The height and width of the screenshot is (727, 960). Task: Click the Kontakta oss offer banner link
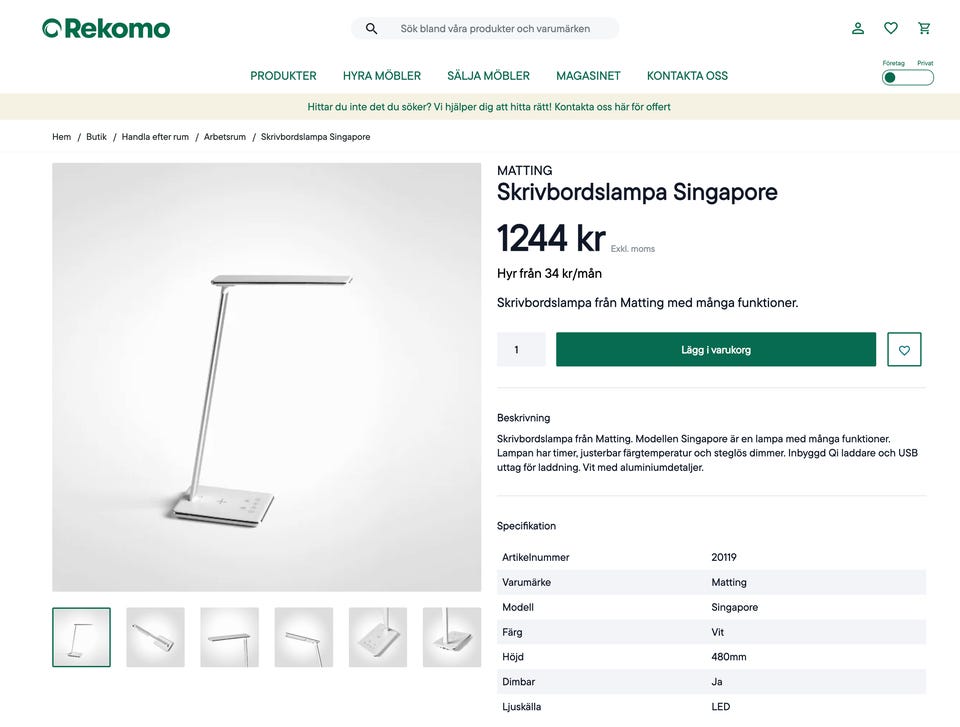click(612, 107)
